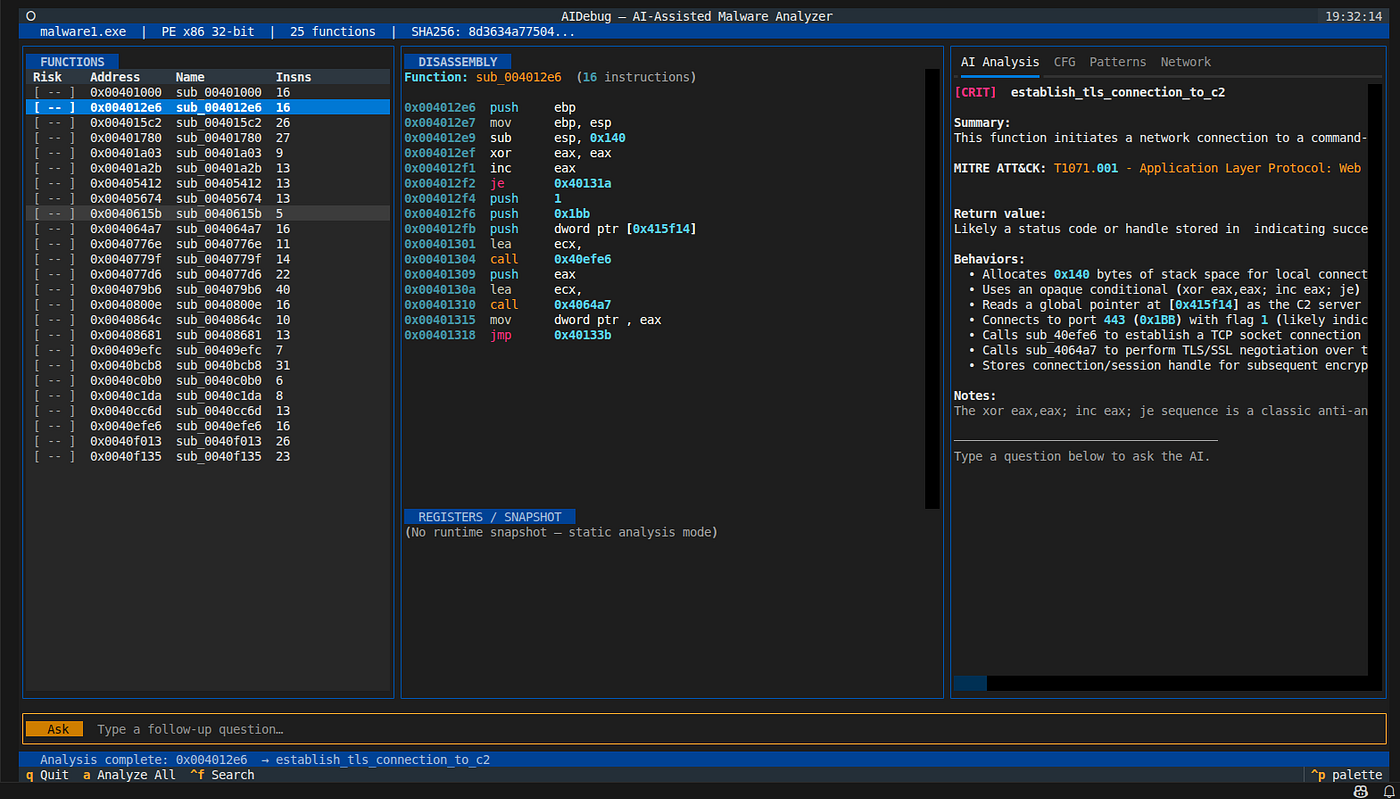Select function row sub_0040c1da
The image size is (1400, 799).
[208, 396]
